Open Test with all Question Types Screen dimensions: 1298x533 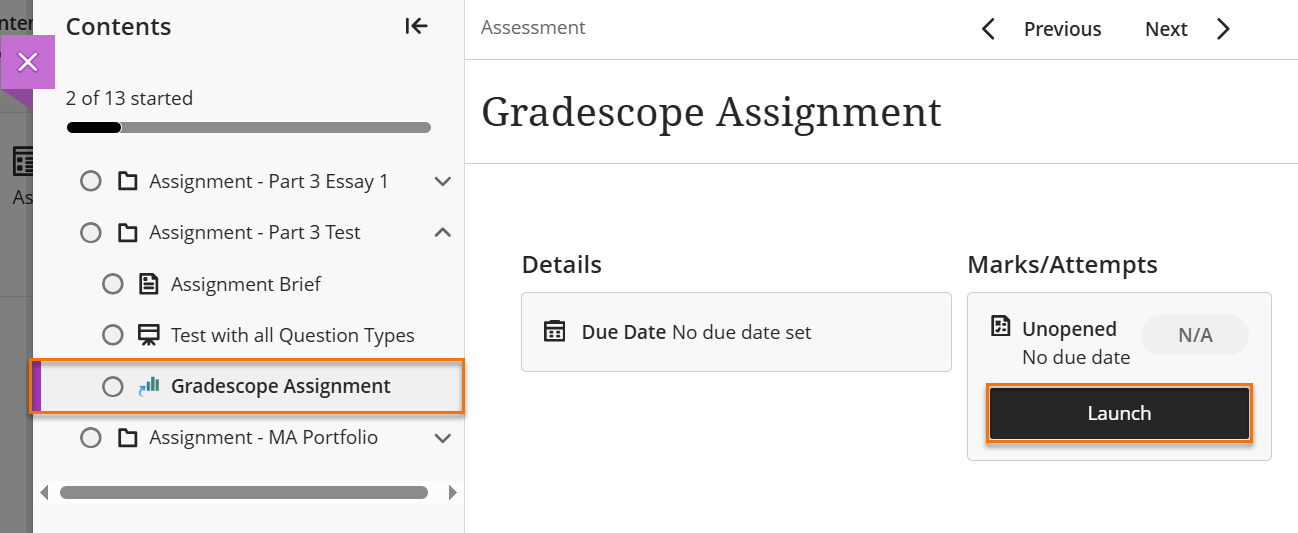point(292,335)
